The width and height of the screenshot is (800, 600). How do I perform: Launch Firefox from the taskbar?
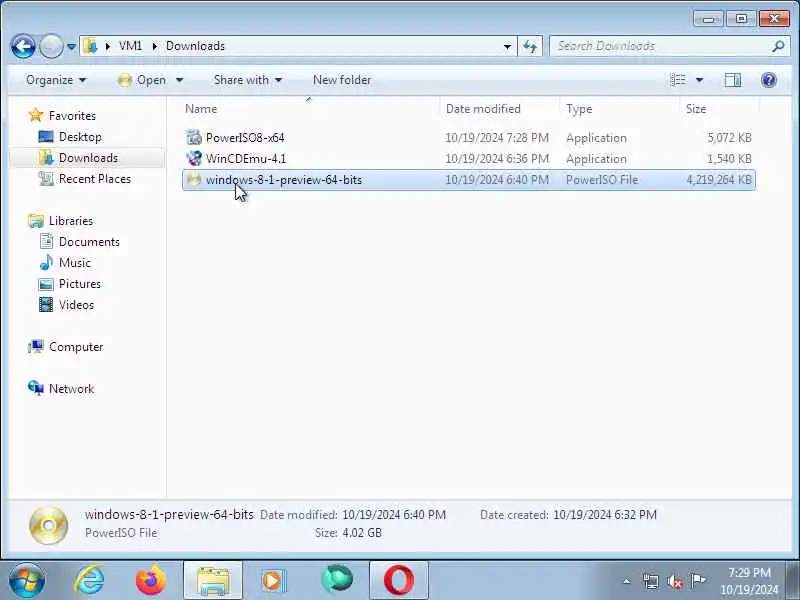click(151, 580)
